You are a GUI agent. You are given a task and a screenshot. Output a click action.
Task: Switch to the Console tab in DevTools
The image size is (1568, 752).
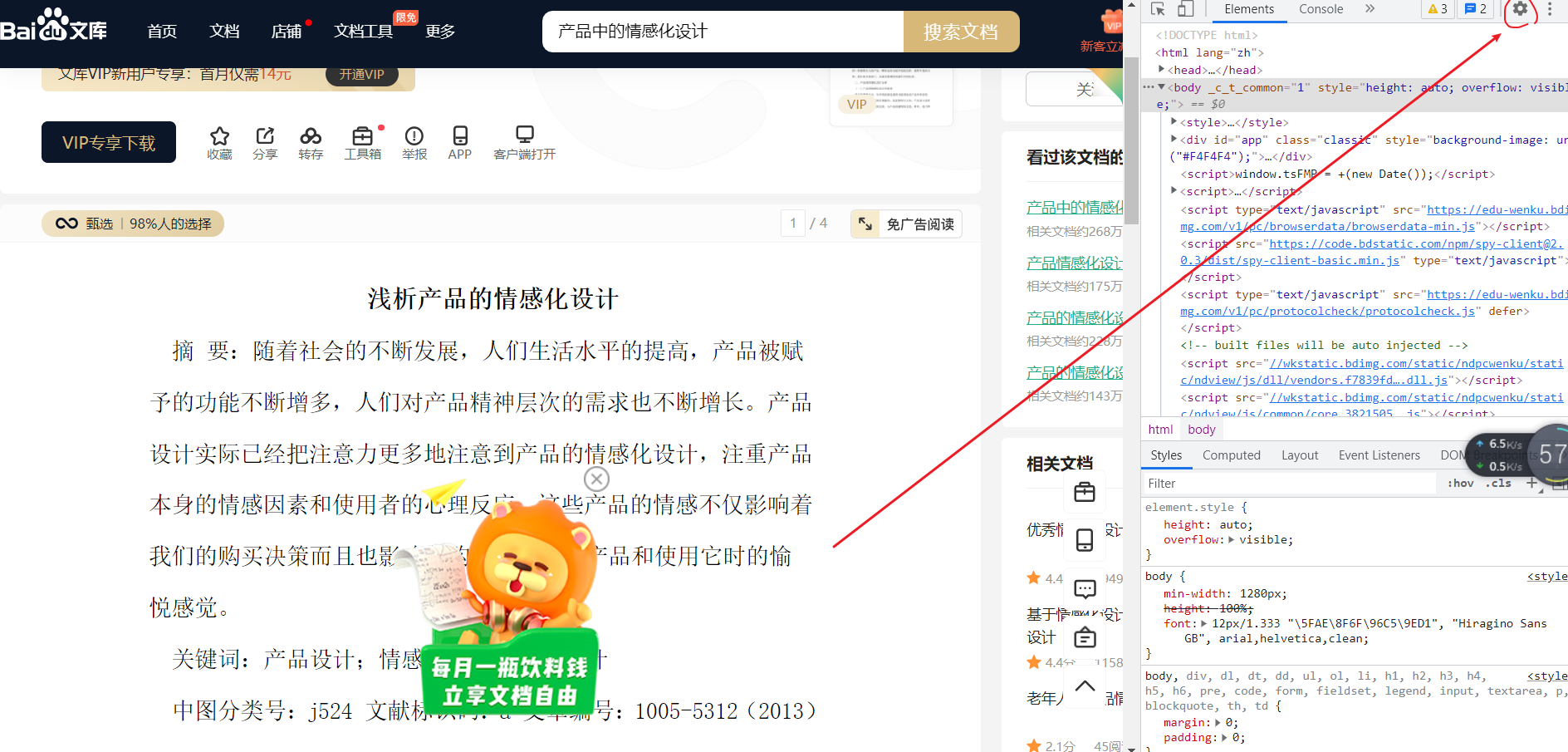point(1321,9)
